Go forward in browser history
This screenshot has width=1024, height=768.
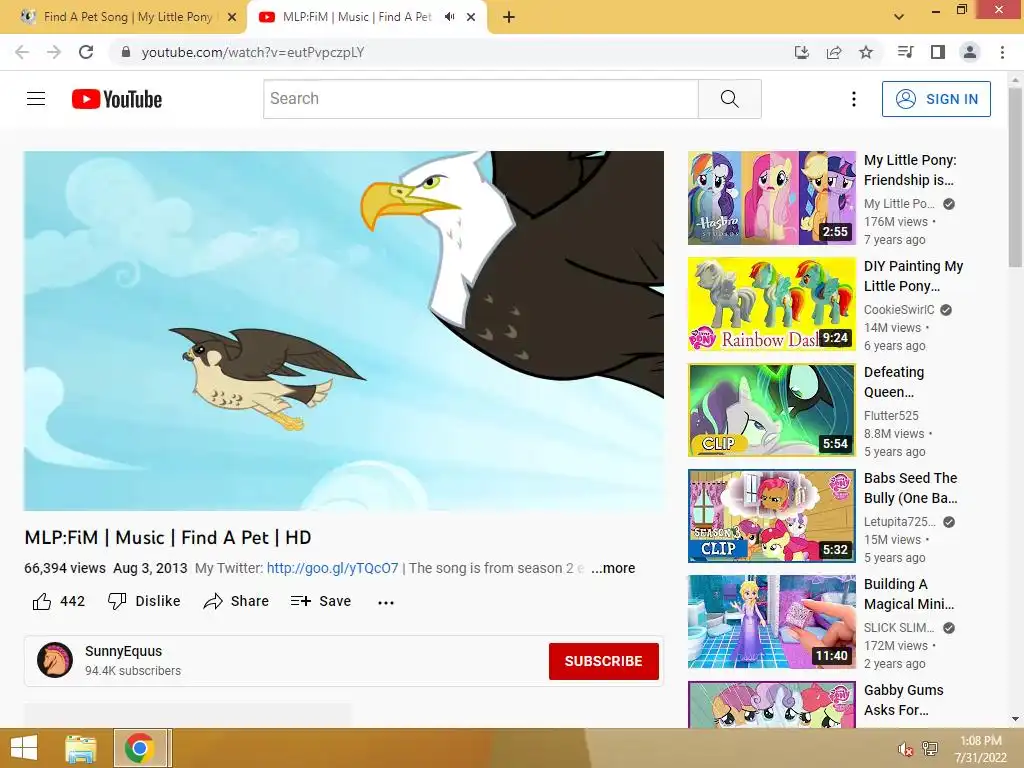point(54,52)
